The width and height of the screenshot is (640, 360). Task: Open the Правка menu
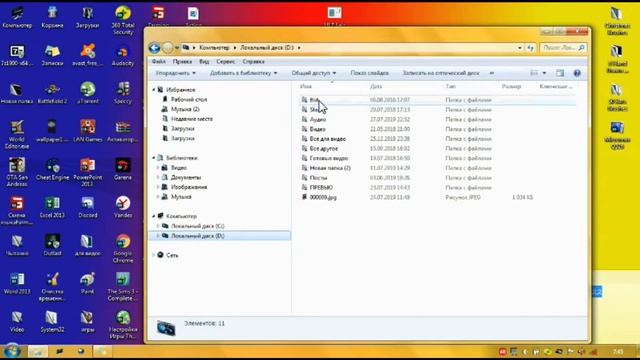[x=182, y=62]
